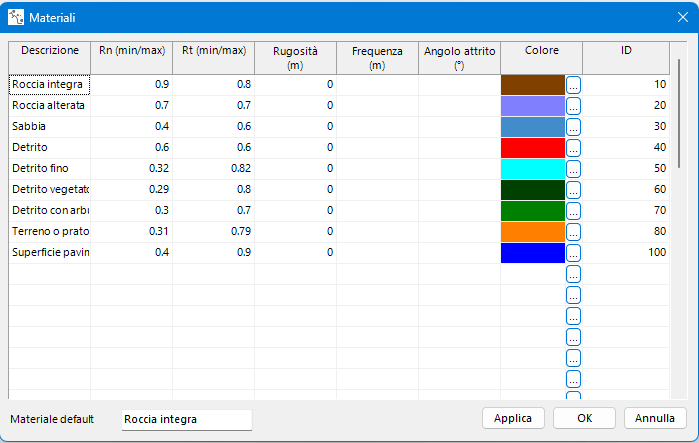
Task: Open color picker for Detrito vegetato row
Action: (573, 189)
